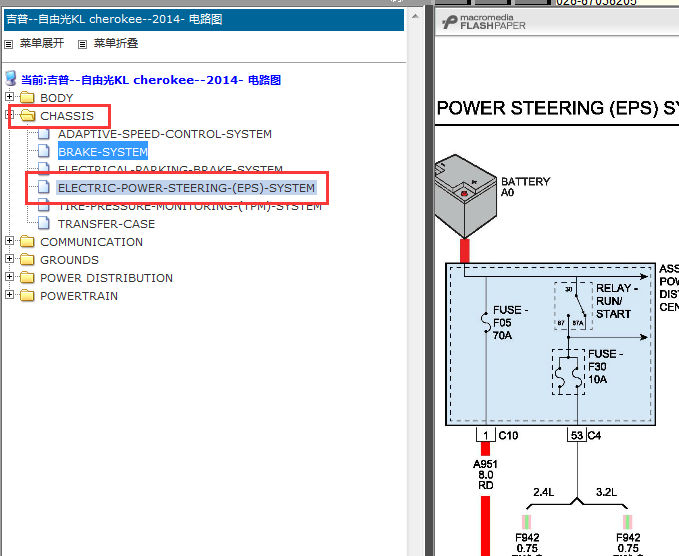This screenshot has width=679, height=556.
Task: Select the GROUNDS tree item
Action: tap(69, 260)
